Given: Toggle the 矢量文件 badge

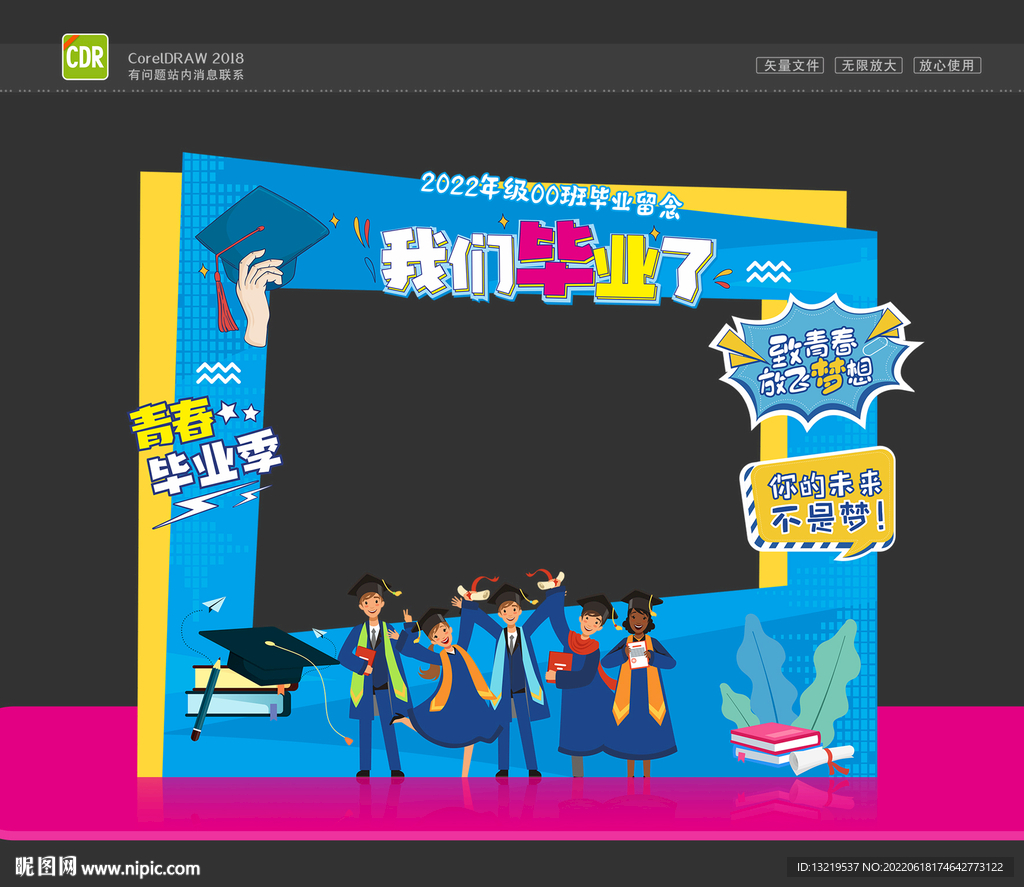Looking at the screenshot, I should tap(789, 65).
